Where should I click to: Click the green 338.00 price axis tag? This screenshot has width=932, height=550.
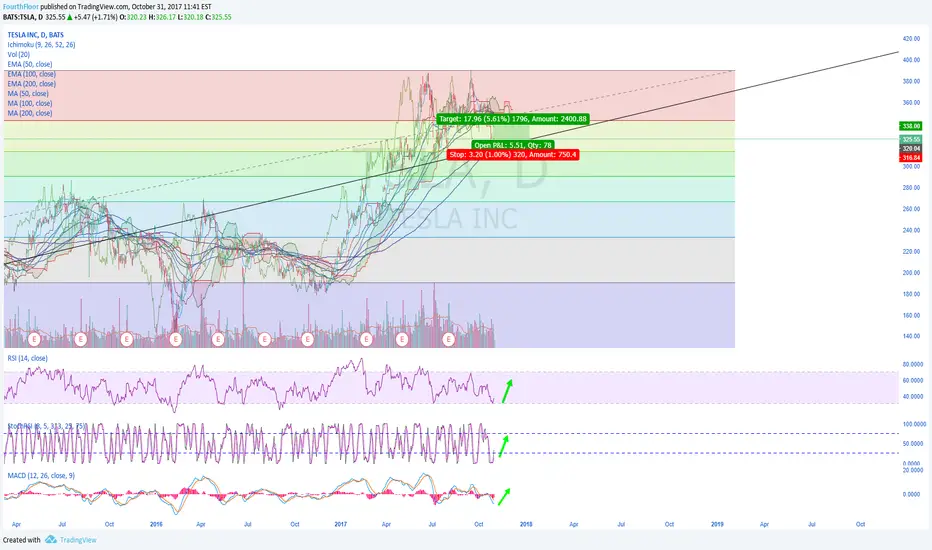coord(911,126)
